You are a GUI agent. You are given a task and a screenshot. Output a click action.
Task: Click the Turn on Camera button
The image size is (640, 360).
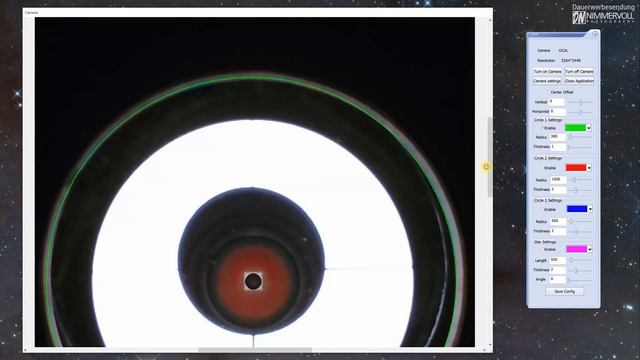click(547, 71)
